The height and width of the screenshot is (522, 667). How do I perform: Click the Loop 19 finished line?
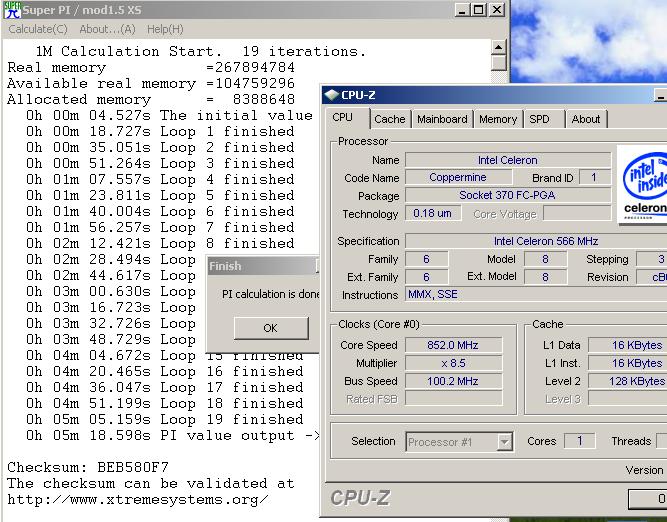coord(165,419)
